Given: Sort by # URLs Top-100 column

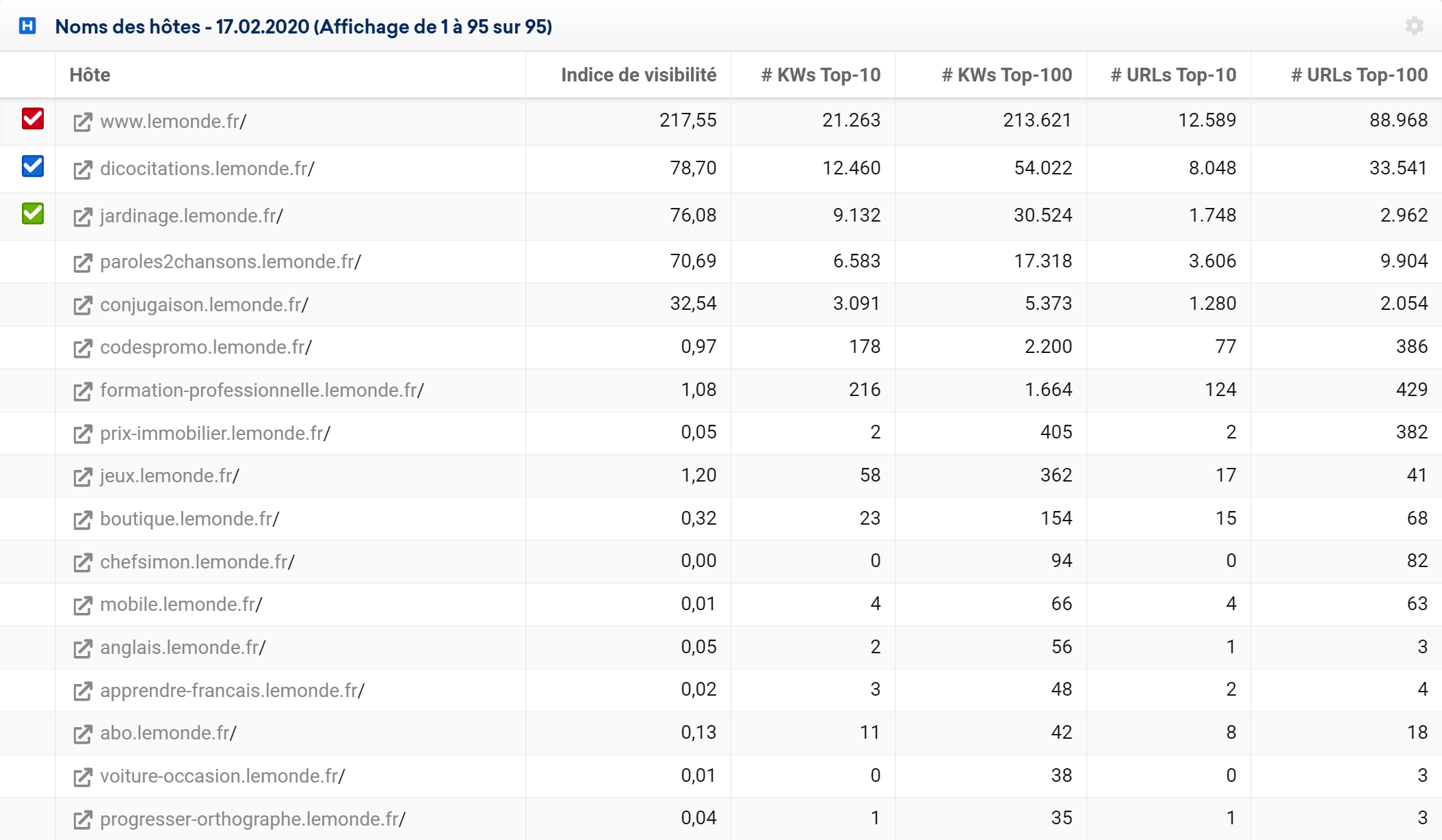Looking at the screenshot, I should point(1359,75).
